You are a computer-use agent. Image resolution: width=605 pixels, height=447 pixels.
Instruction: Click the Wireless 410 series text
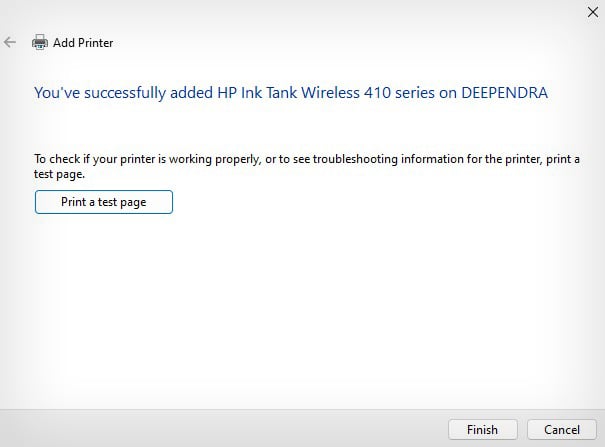[368, 93]
